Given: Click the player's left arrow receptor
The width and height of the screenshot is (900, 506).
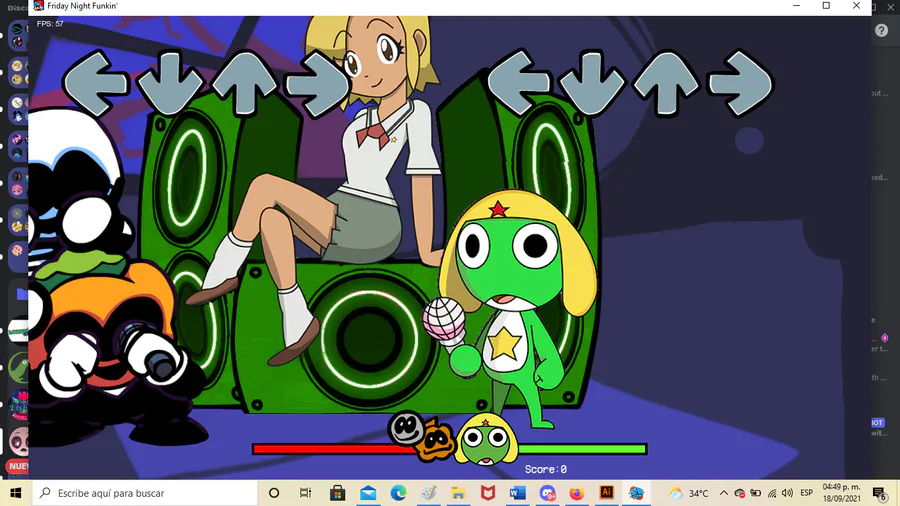Looking at the screenshot, I should tap(518, 83).
